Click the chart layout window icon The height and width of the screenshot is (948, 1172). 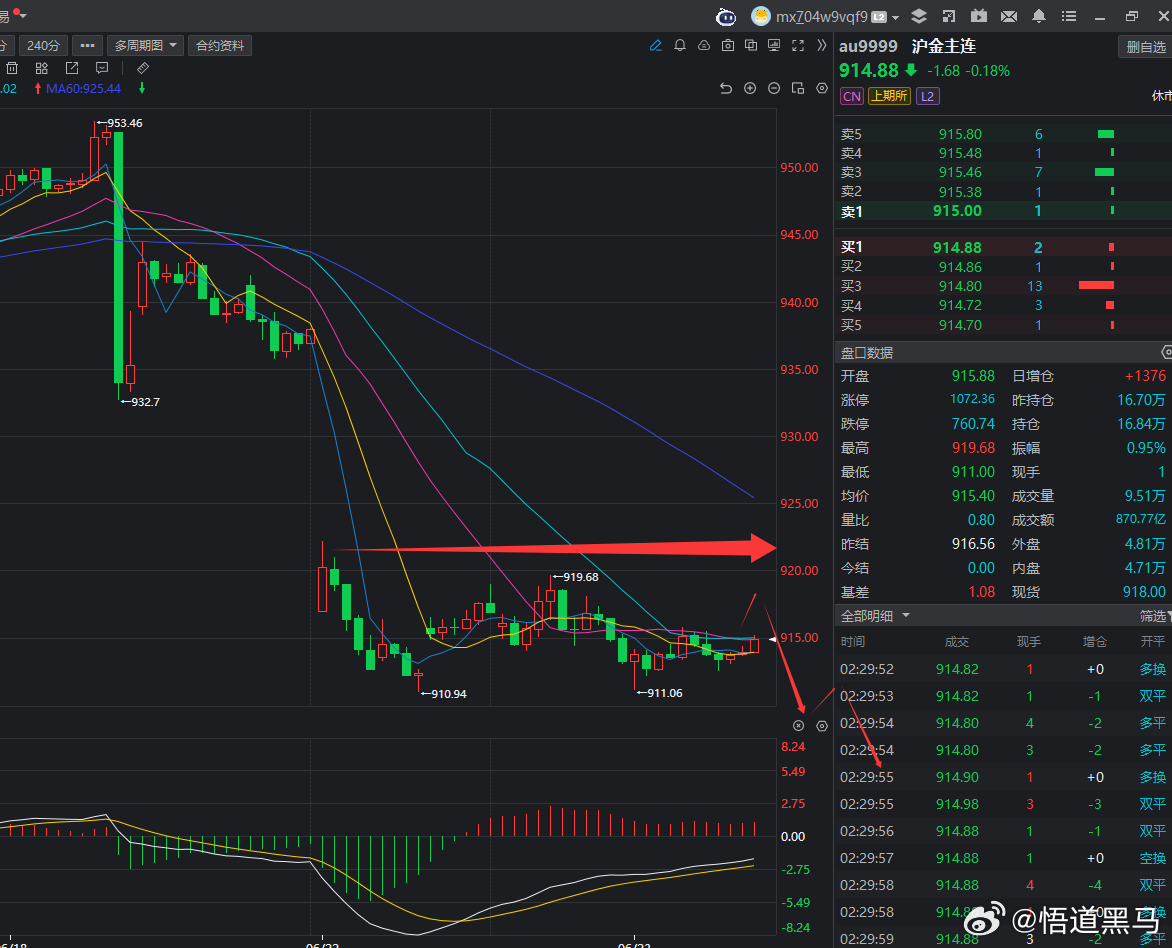pos(798,88)
